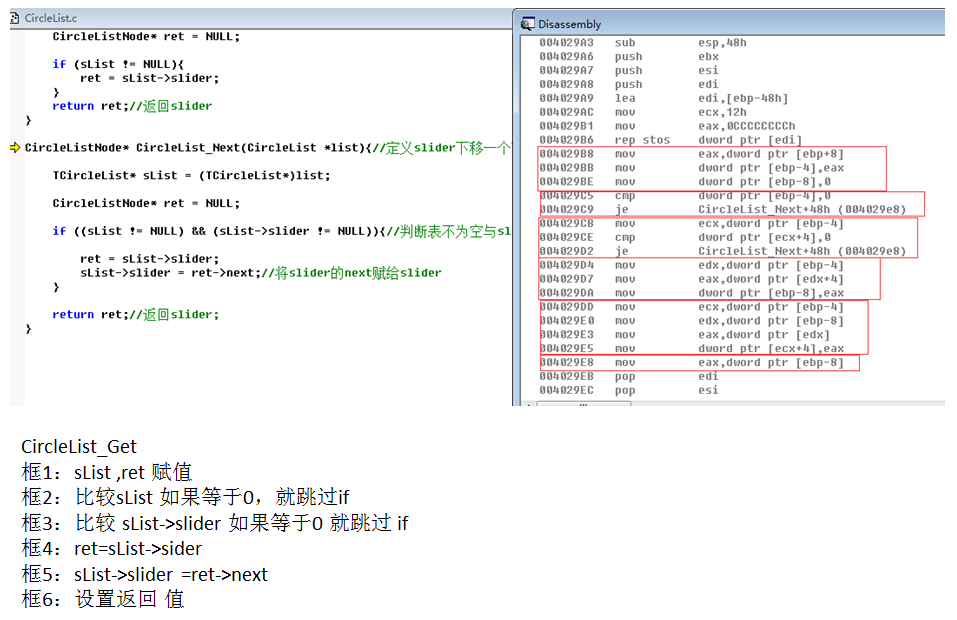Click disassembly row 004029A7 push esi

[629, 71]
